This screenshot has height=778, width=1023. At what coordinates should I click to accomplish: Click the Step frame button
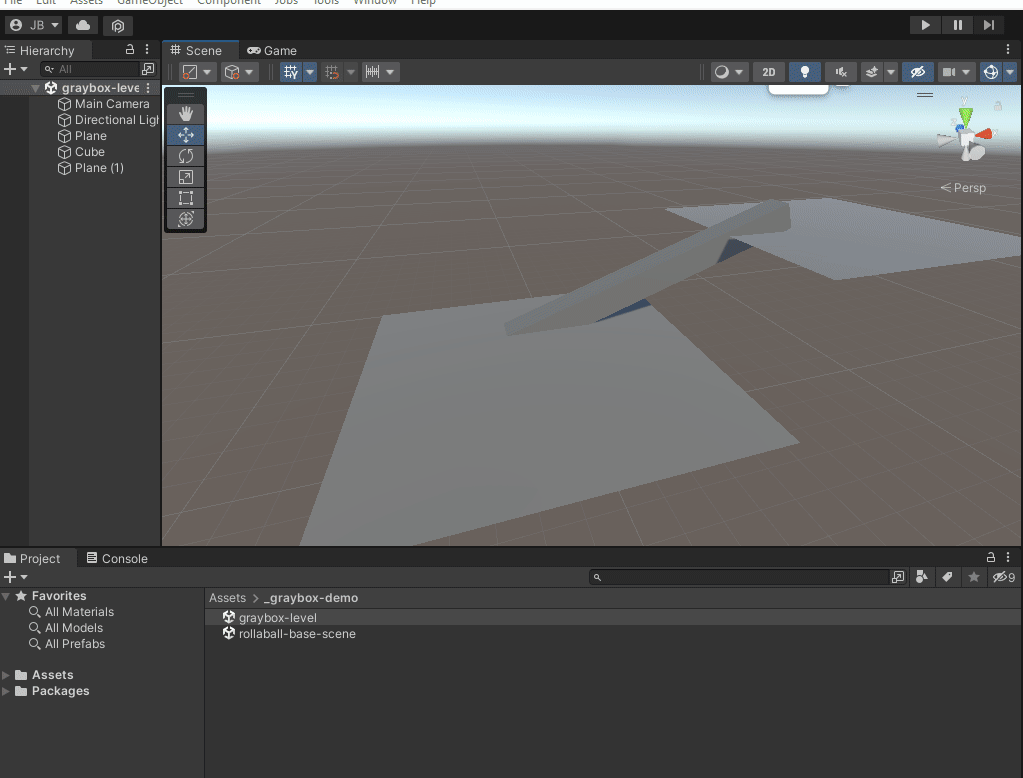click(989, 25)
